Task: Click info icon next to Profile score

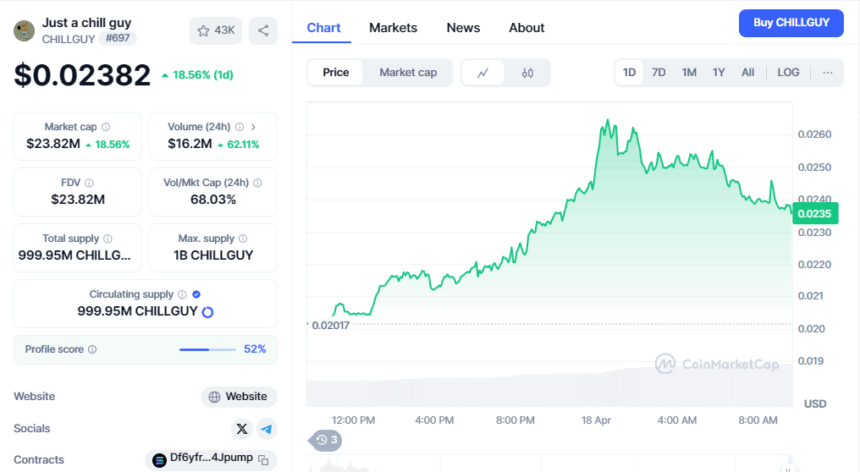Action: click(x=93, y=349)
